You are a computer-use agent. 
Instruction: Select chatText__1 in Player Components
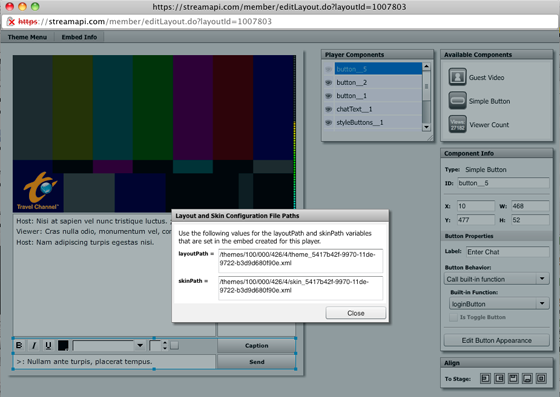coord(378,109)
